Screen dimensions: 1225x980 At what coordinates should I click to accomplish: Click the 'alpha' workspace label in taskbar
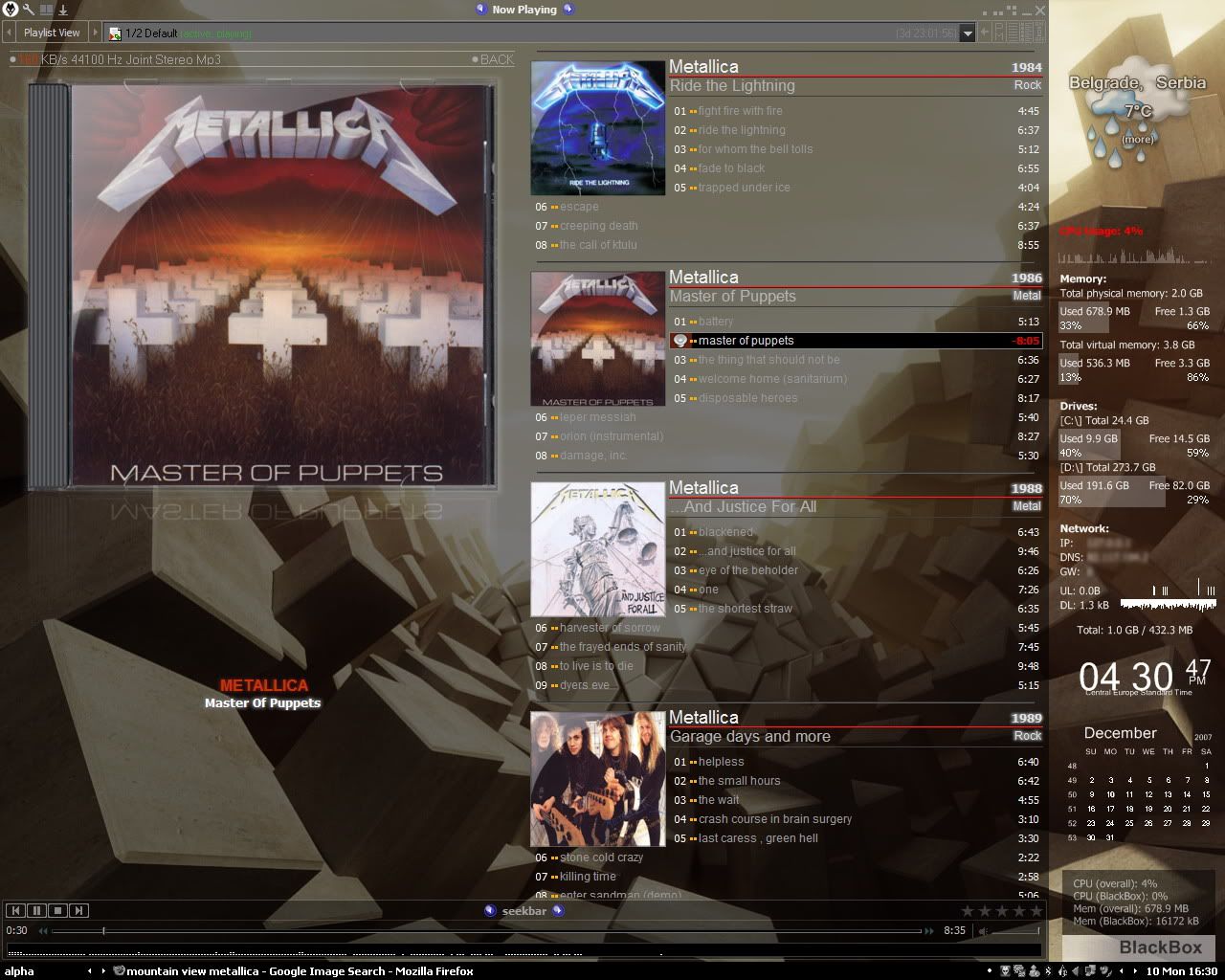coord(19,970)
